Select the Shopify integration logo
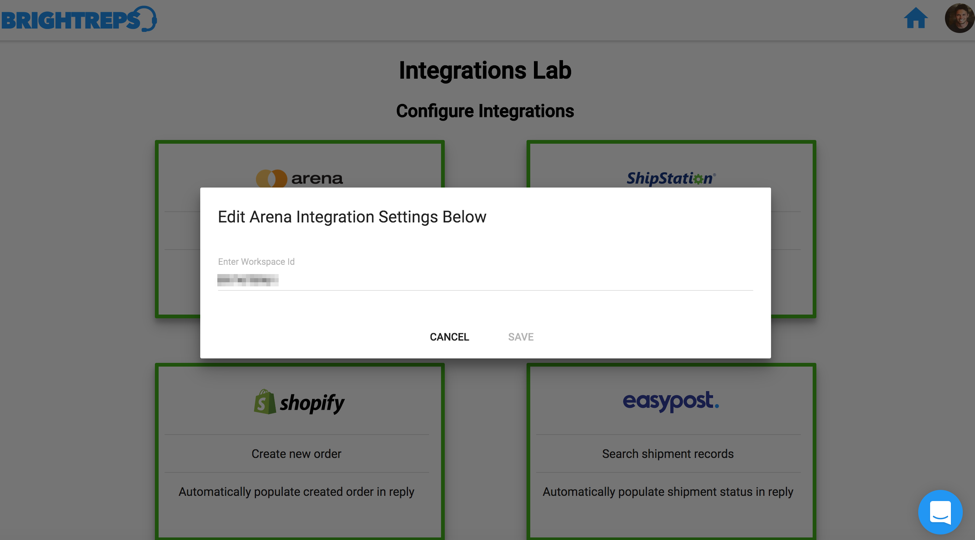Screen dimensions: 975x540 [299, 403]
